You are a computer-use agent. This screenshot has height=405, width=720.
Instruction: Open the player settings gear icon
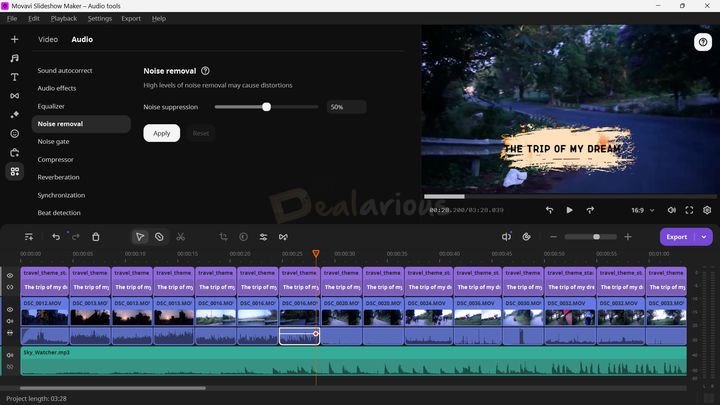pos(707,210)
